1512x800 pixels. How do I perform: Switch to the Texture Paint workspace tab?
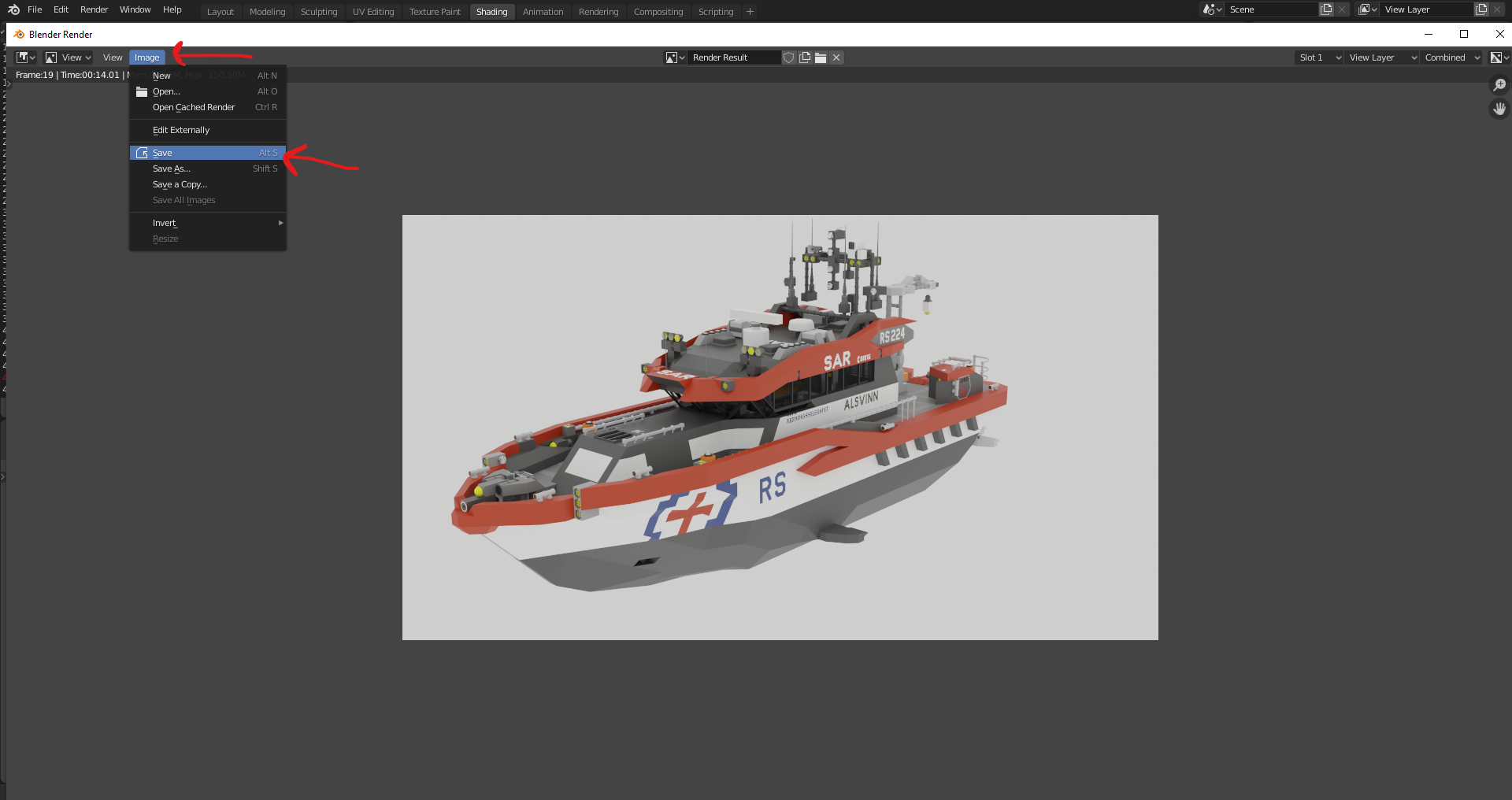tap(435, 12)
